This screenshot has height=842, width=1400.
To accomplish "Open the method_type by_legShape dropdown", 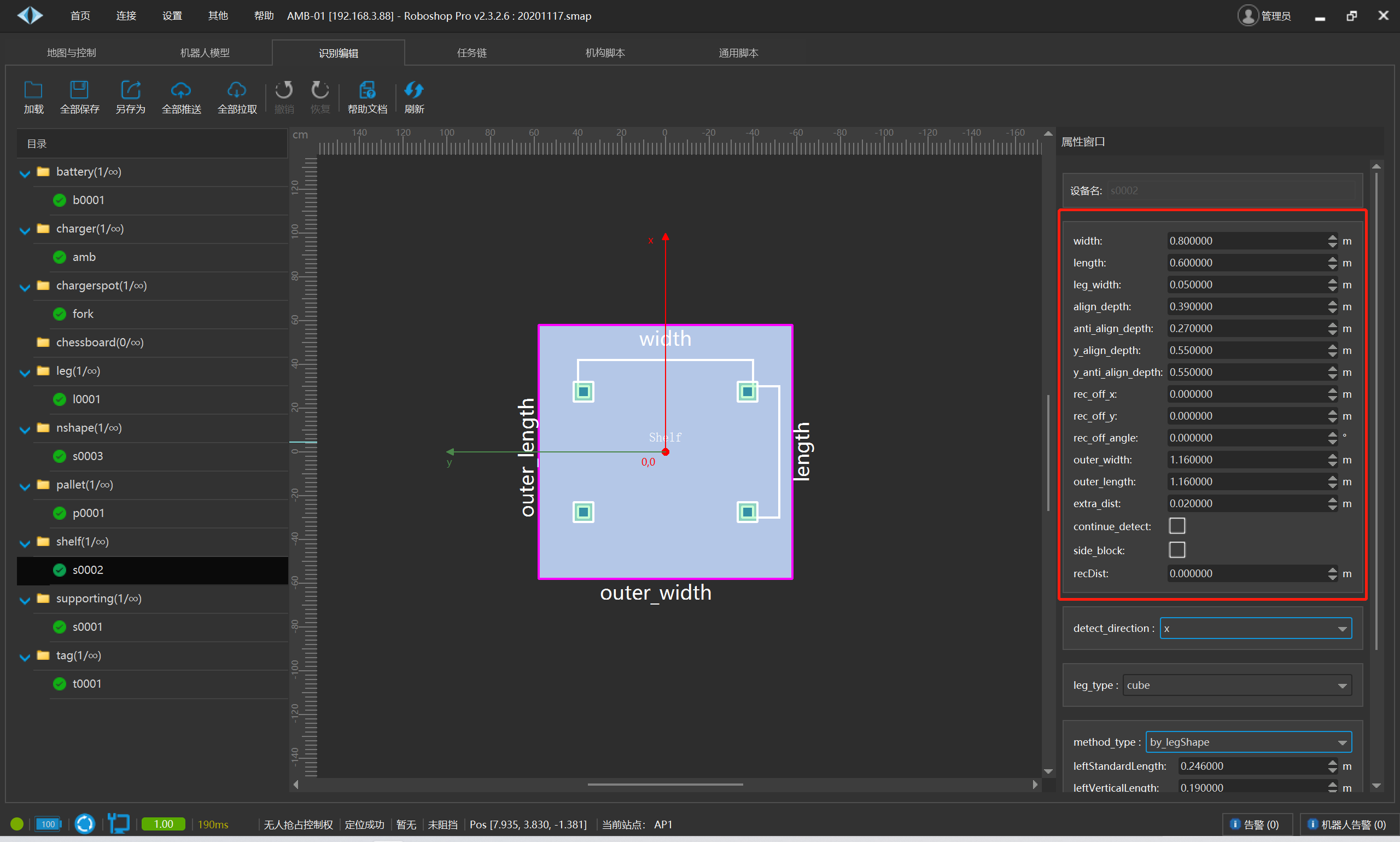I will pos(1248,741).
